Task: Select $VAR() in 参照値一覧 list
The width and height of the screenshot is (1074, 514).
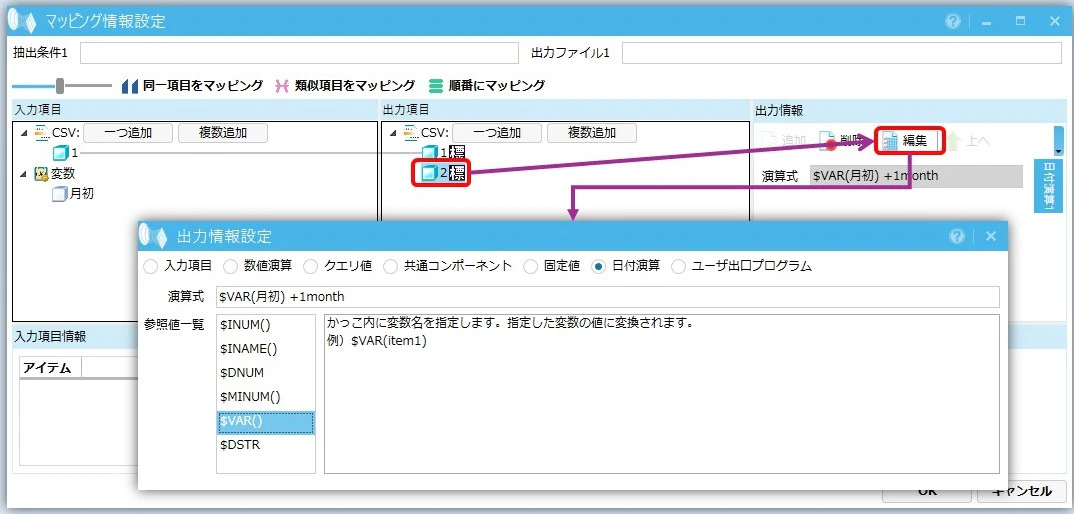Action: click(x=266, y=422)
